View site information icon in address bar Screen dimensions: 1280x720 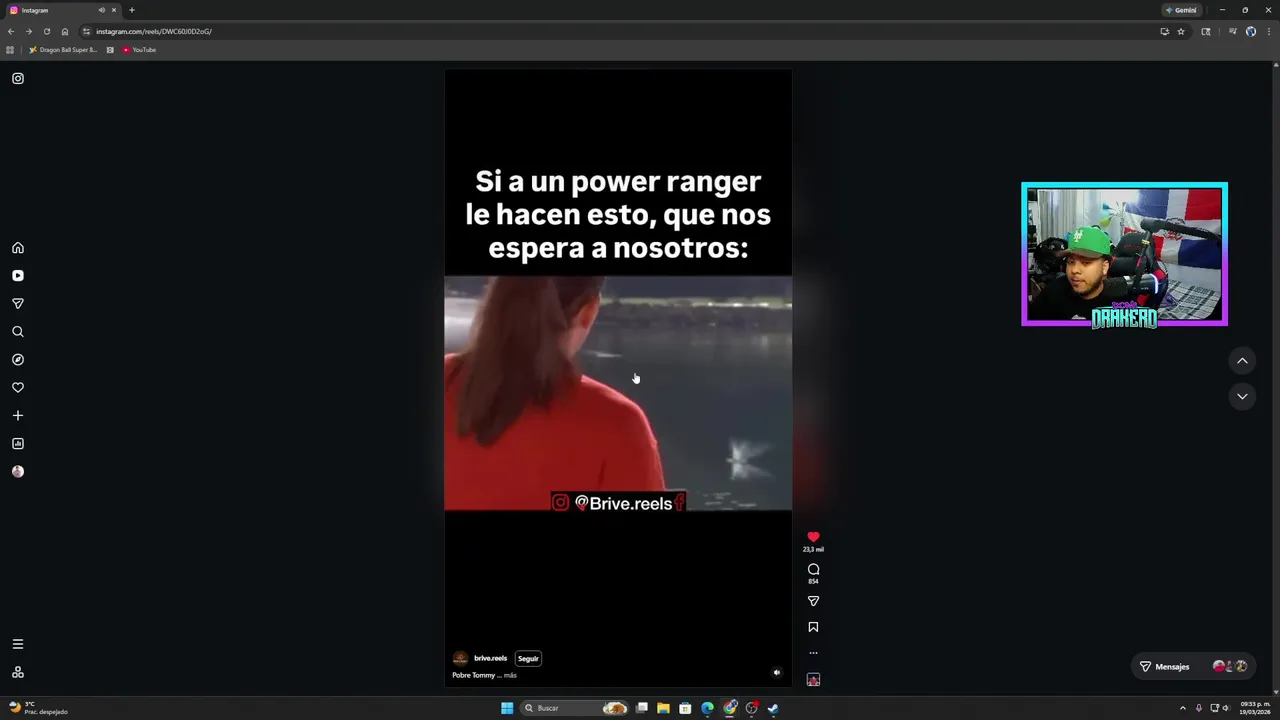click(87, 31)
